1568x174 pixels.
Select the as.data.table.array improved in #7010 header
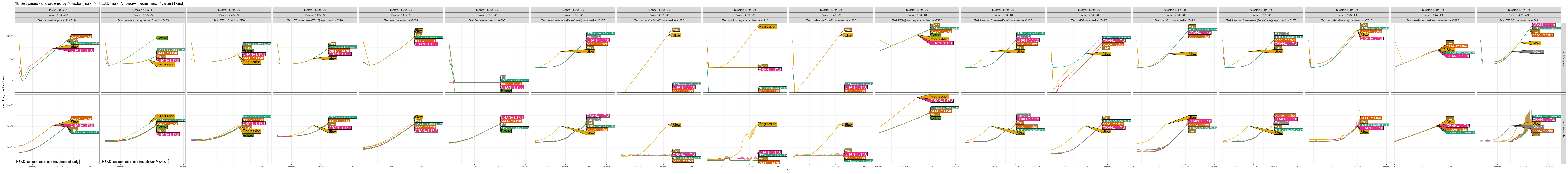click(1347, 20)
